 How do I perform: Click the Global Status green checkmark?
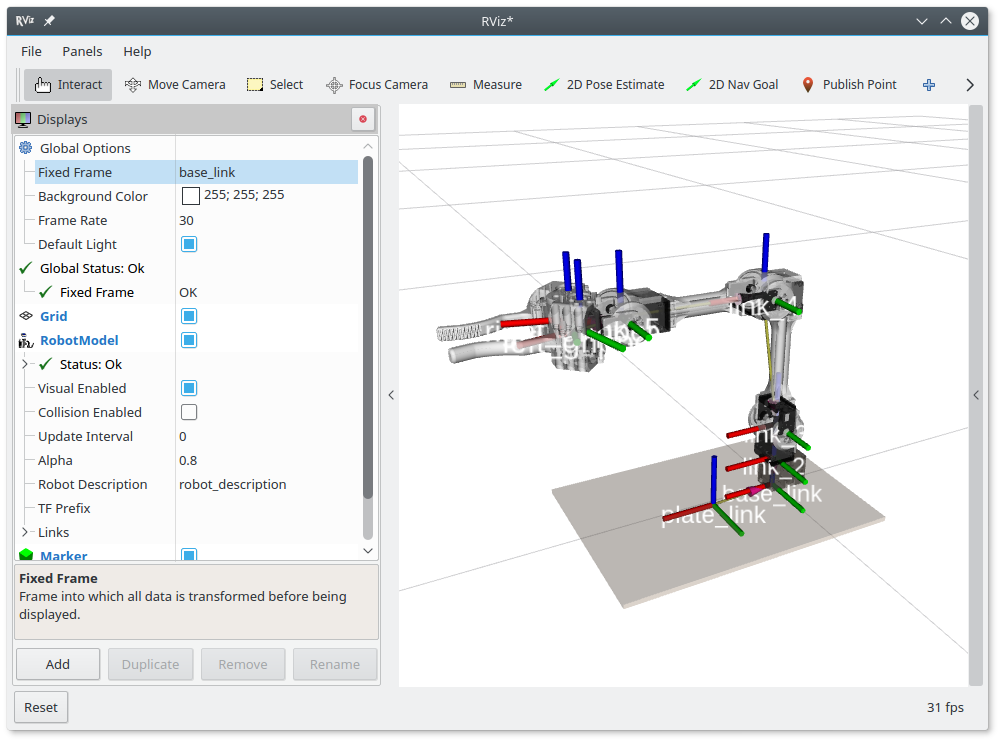(26, 268)
